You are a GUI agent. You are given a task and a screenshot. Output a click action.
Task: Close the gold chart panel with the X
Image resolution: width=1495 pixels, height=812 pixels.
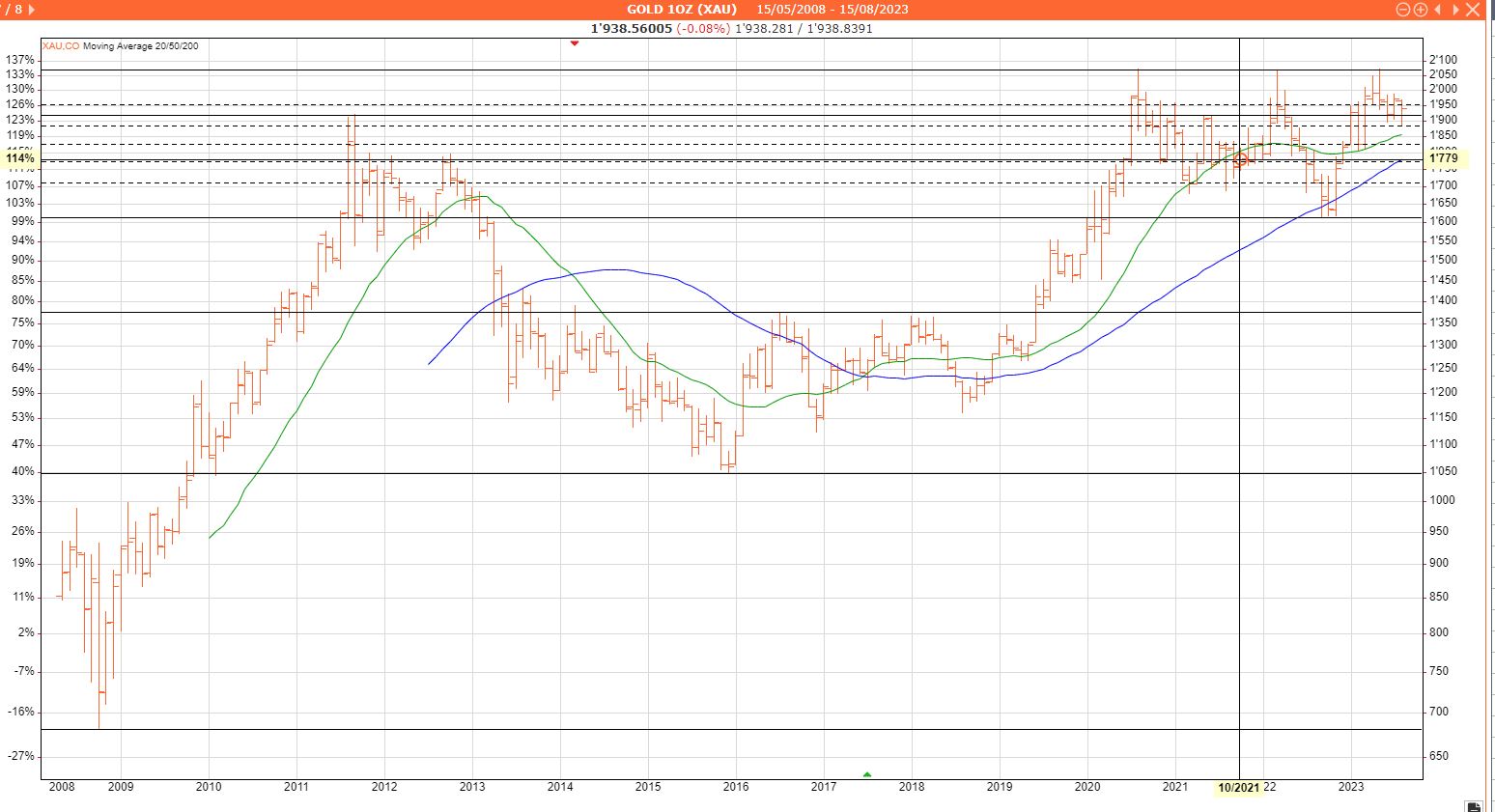tap(1472, 10)
